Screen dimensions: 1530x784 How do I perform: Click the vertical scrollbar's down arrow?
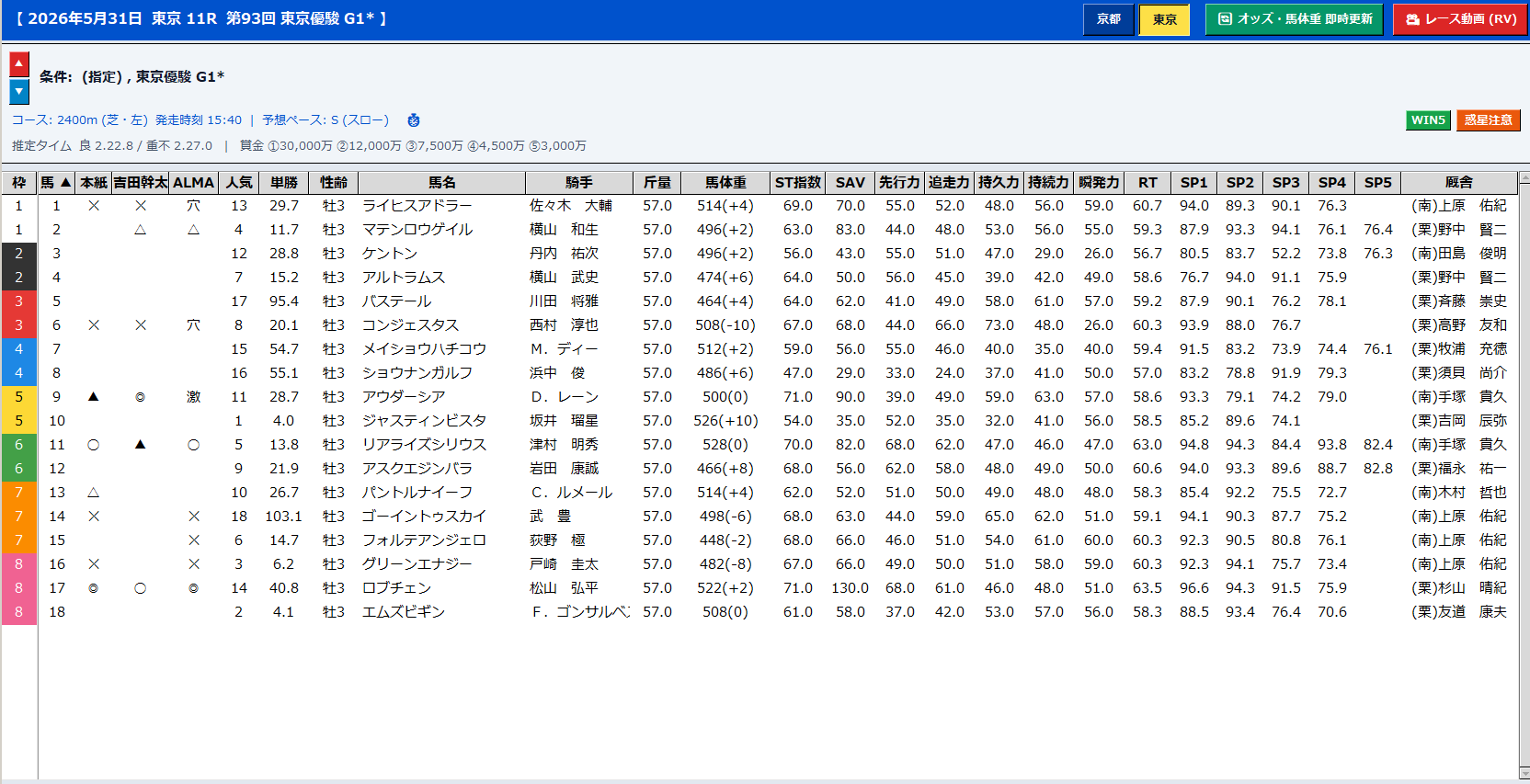[1524, 774]
